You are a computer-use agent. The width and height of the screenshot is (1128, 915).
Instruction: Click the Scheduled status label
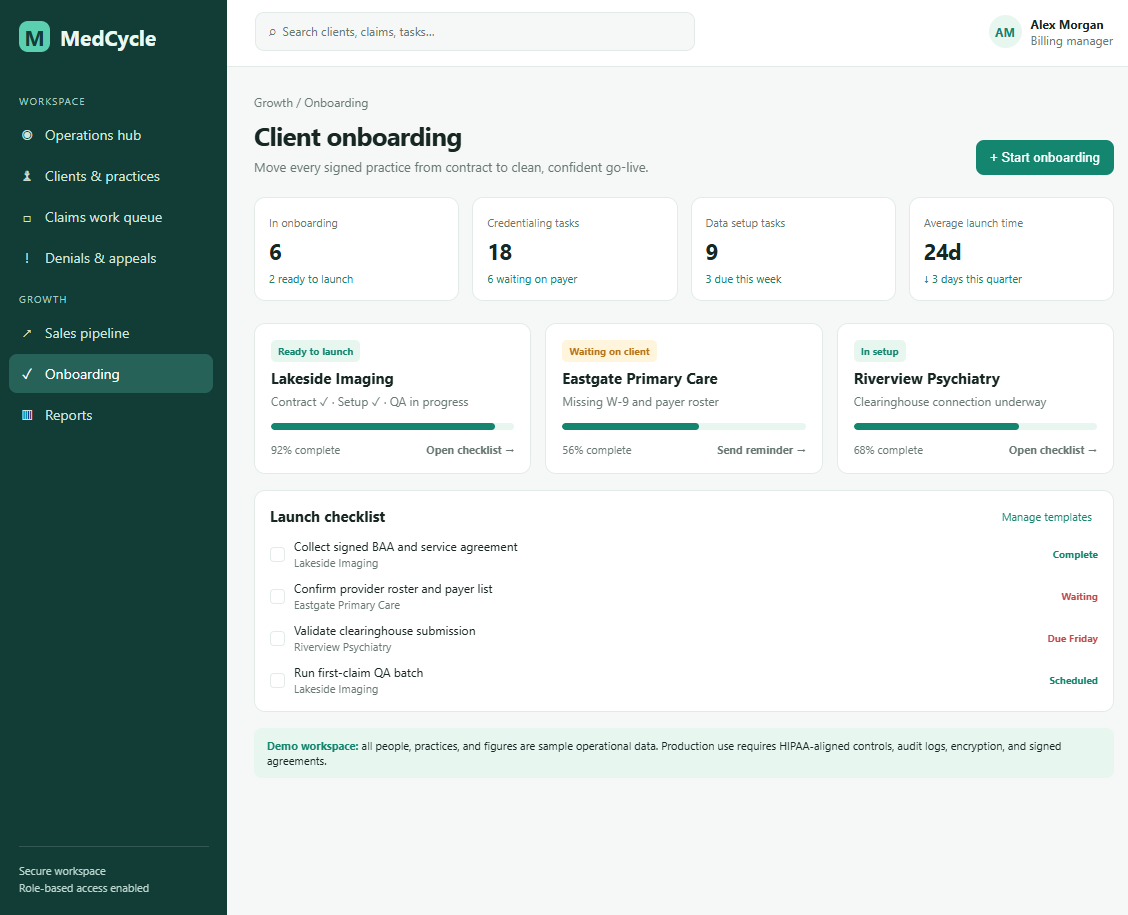[1073, 680]
